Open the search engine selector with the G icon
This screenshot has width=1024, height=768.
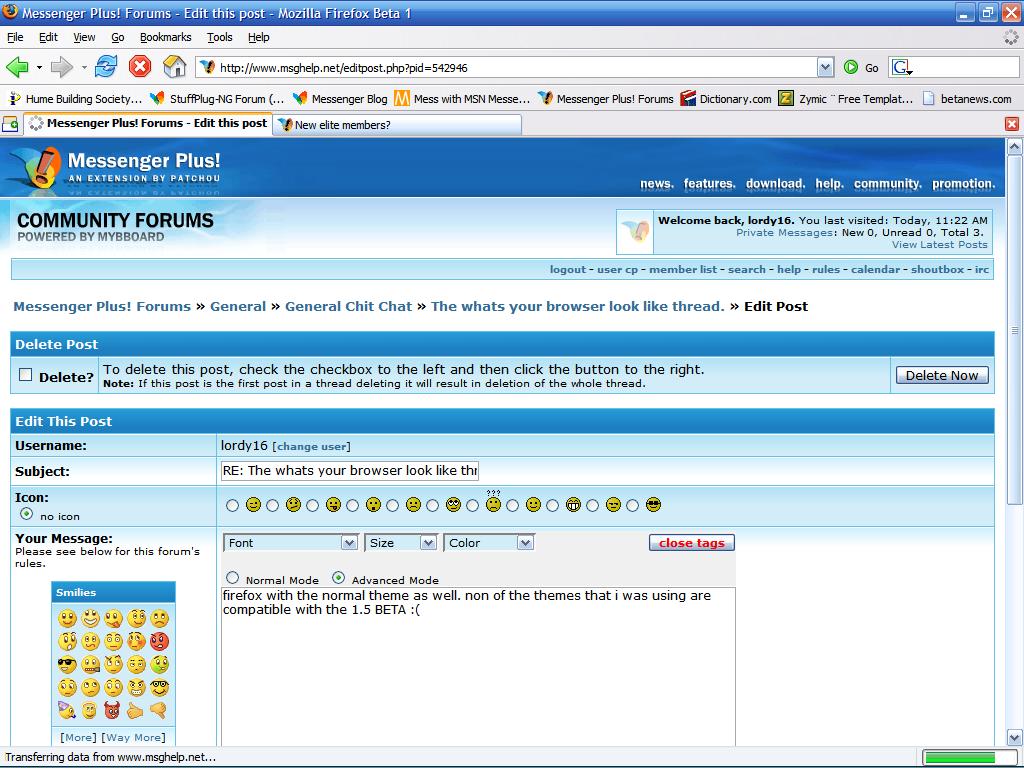902,67
